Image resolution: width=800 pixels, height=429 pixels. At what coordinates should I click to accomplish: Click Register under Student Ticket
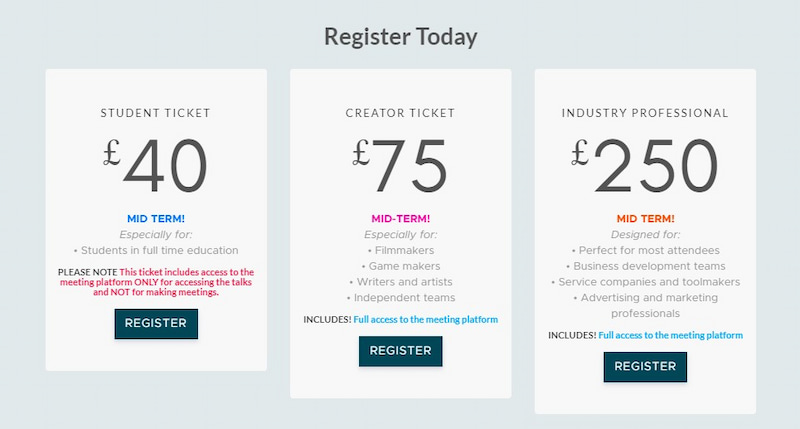pyautogui.click(x=156, y=324)
